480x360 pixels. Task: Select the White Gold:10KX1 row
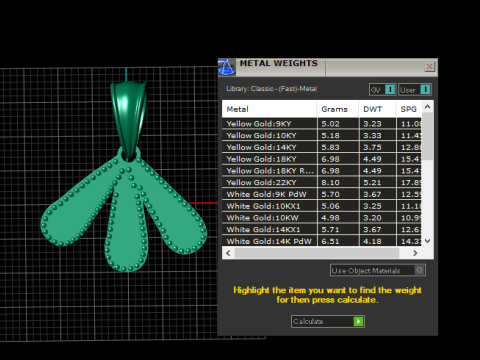click(322, 206)
